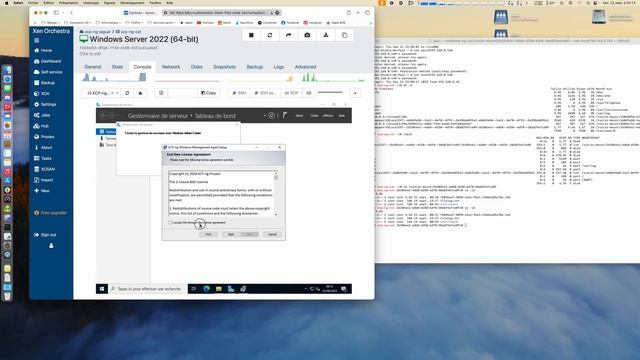Screen dimensions: 640x360
Task: Open New in the sidebar
Action: tap(42, 191)
